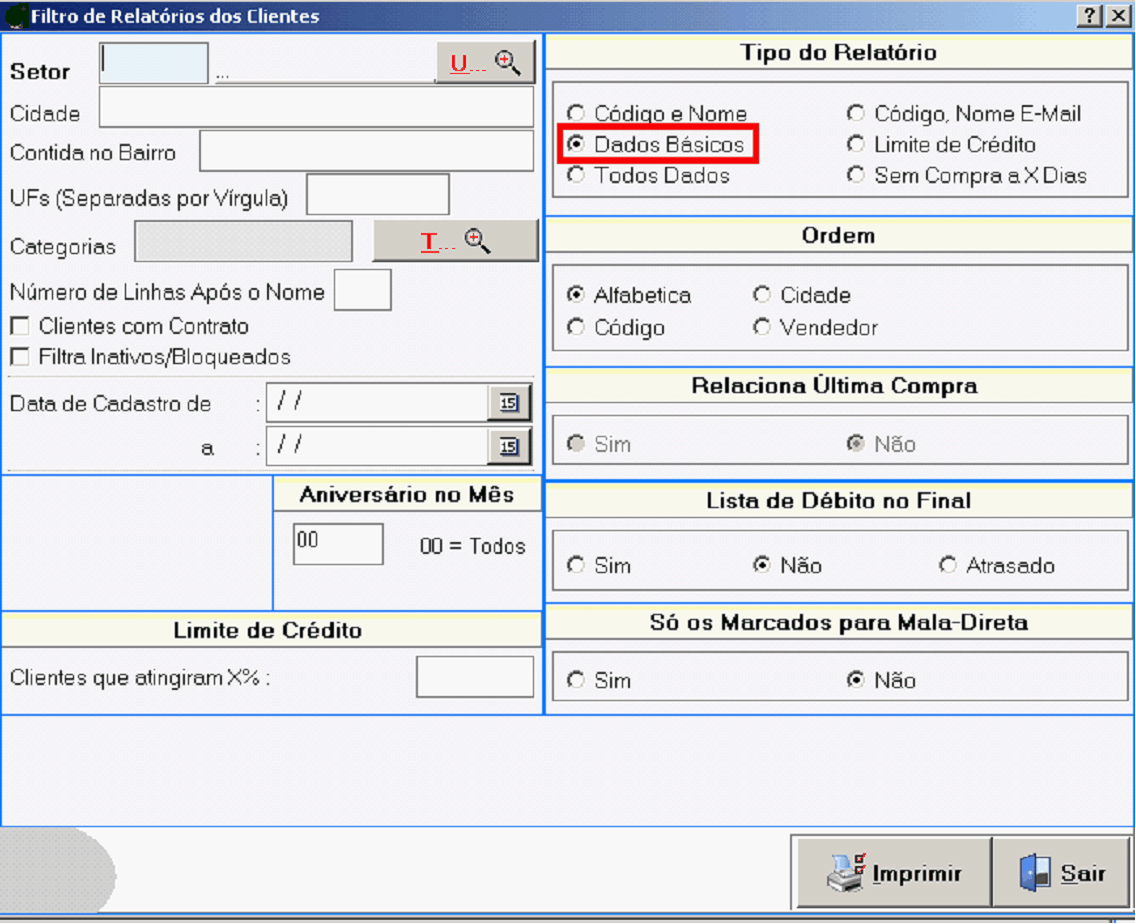Open calendar for Data de Cadastro start
1136x924 pixels.
[509, 402]
